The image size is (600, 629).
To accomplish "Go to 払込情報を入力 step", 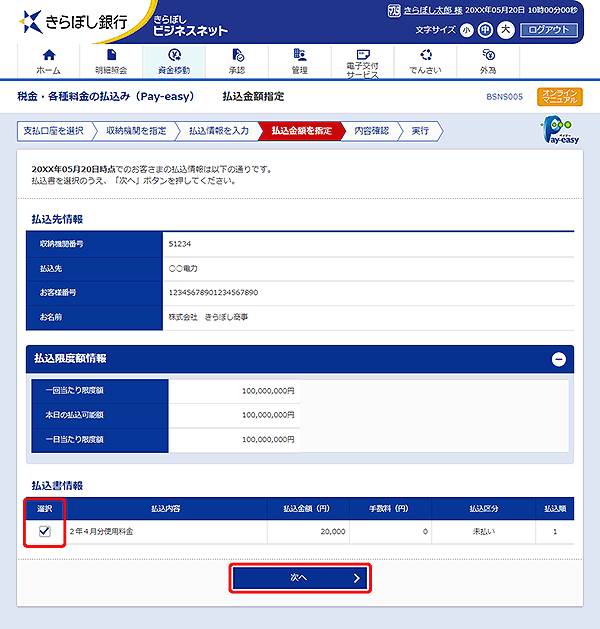I will (217, 131).
